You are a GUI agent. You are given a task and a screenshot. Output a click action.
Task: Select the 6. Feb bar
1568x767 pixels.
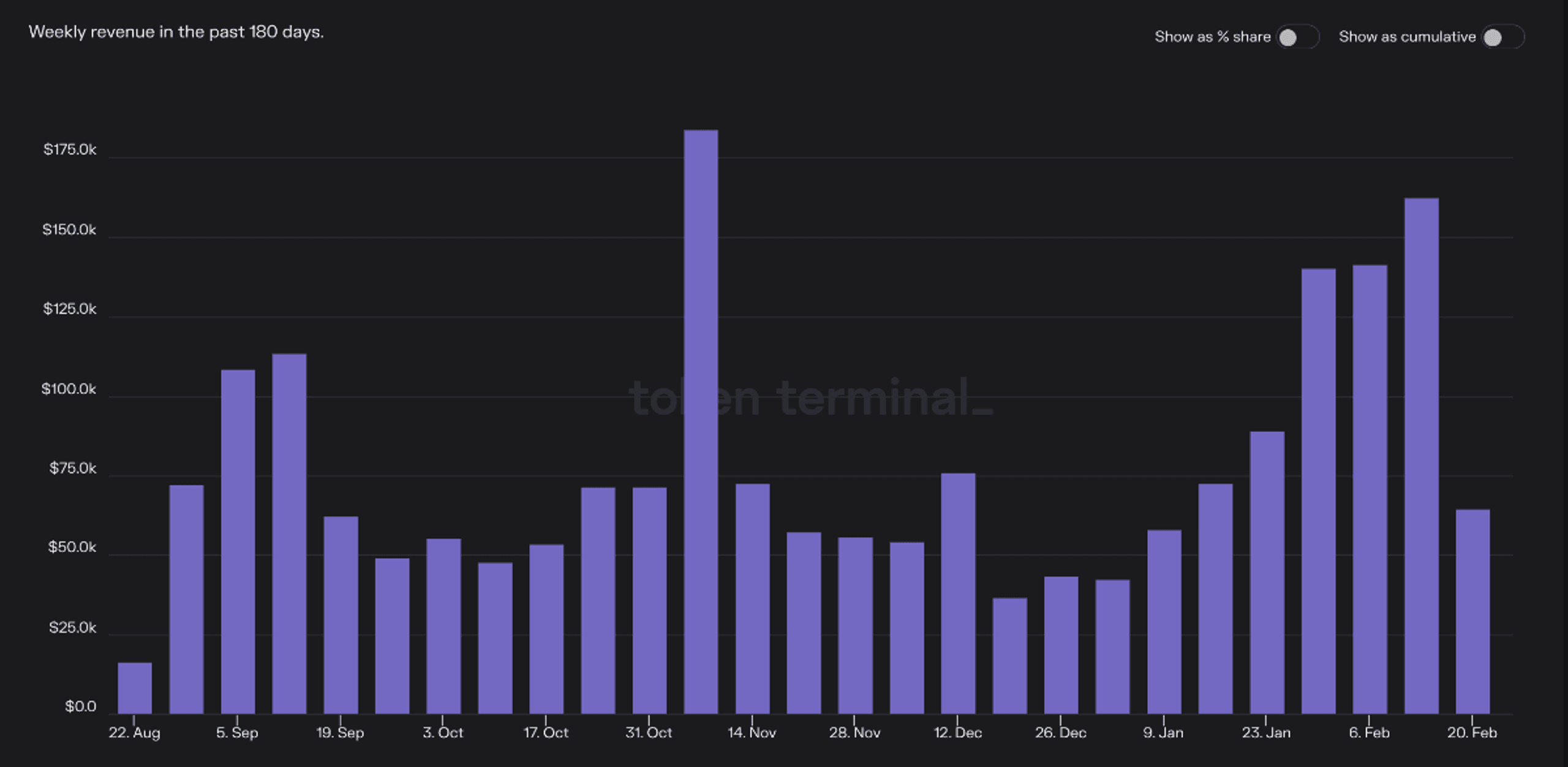pyautogui.click(x=1370, y=489)
